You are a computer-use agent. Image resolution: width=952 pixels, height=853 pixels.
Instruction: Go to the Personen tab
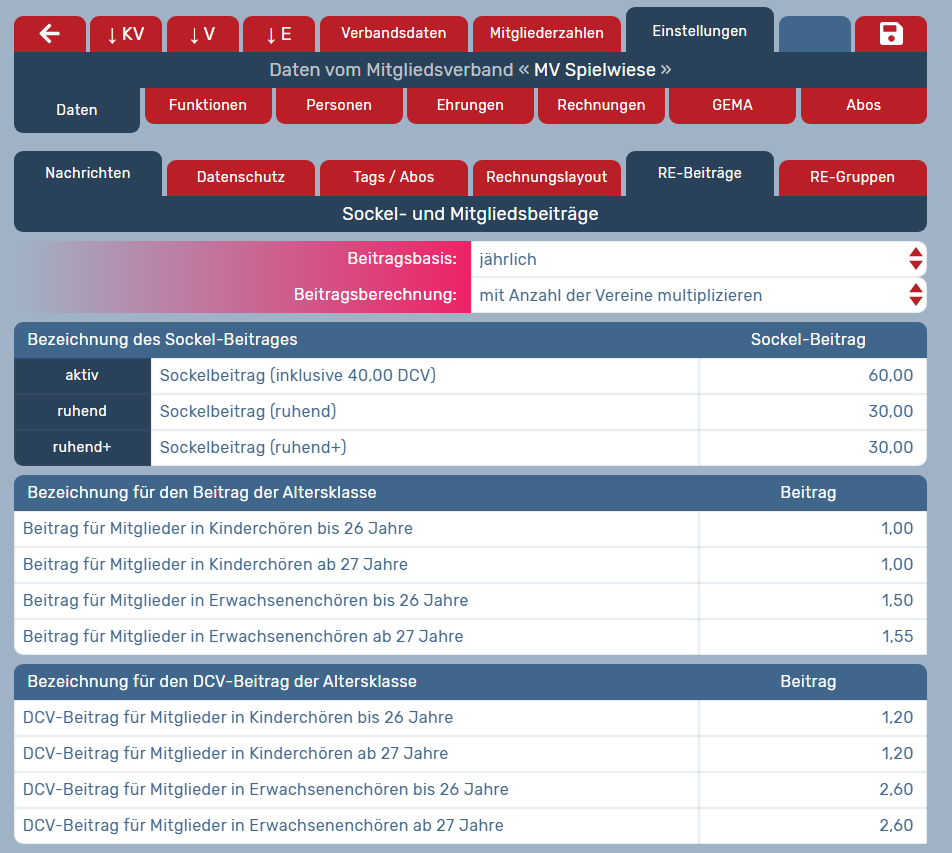pos(339,105)
